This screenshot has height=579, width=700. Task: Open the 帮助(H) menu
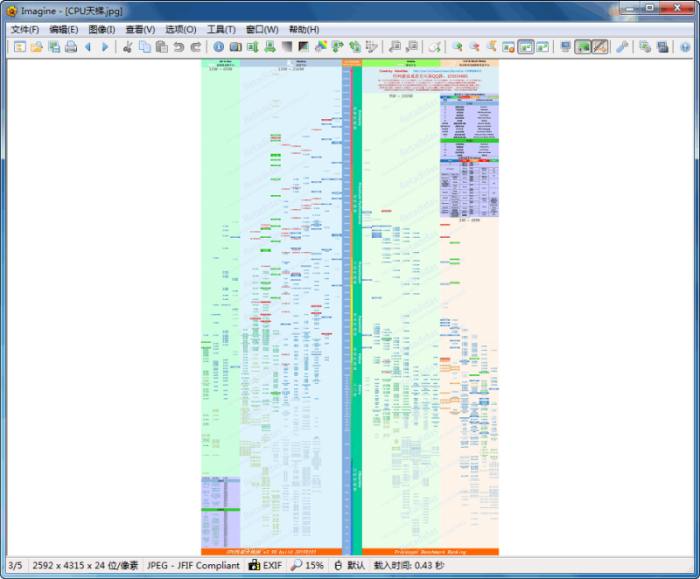click(x=304, y=30)
